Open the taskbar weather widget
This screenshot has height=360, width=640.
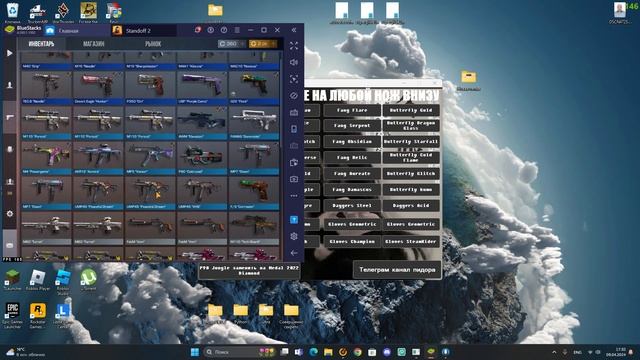click(x=24, y=352)
